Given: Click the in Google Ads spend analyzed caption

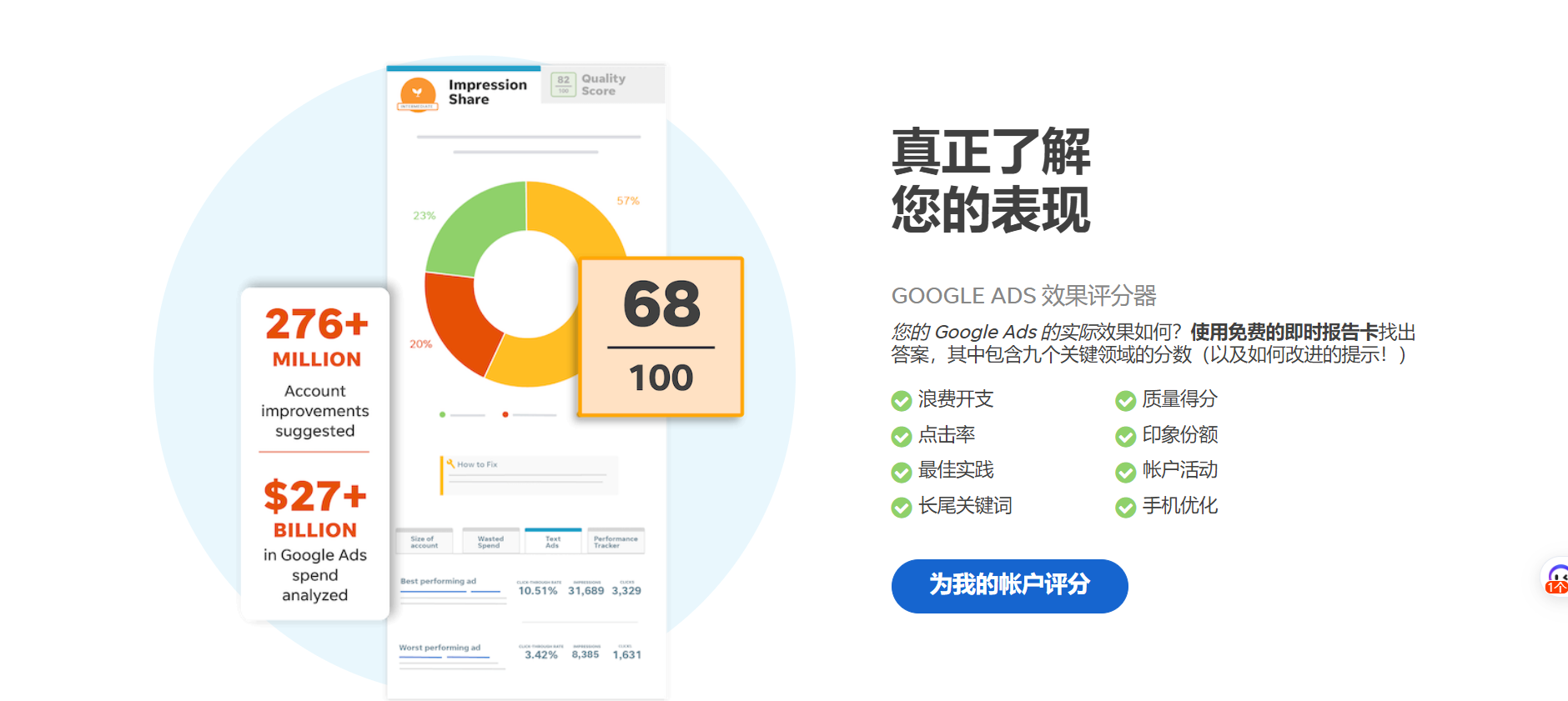Looking at the screenshot, I should click(315, 575).
